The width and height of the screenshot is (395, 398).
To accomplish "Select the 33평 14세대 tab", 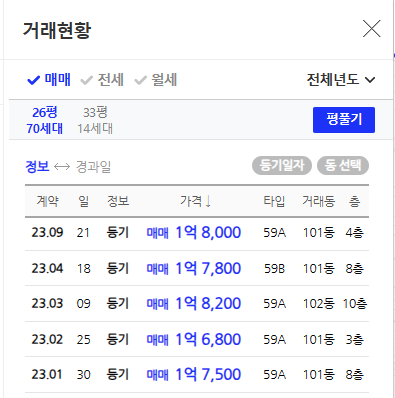I will (95, 120).
